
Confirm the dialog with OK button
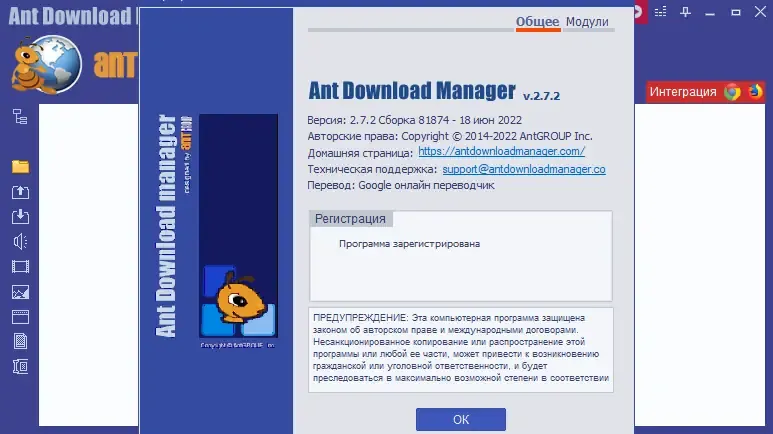(x=460, y=419)
